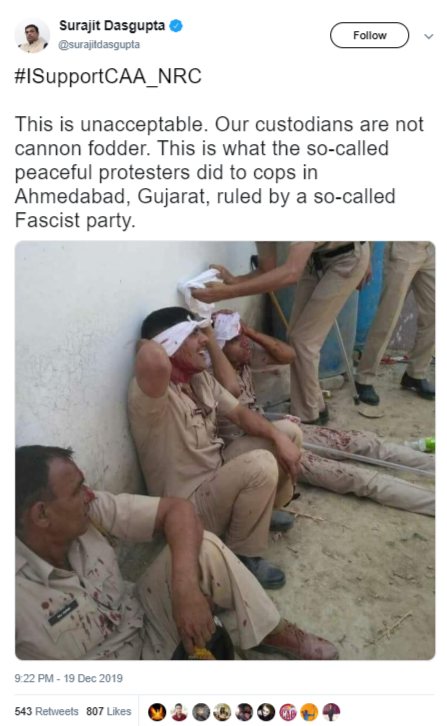
Task: Click the tweet text about Ahmedabad cops
Action: pyautogui.click(x=219, y=172)
